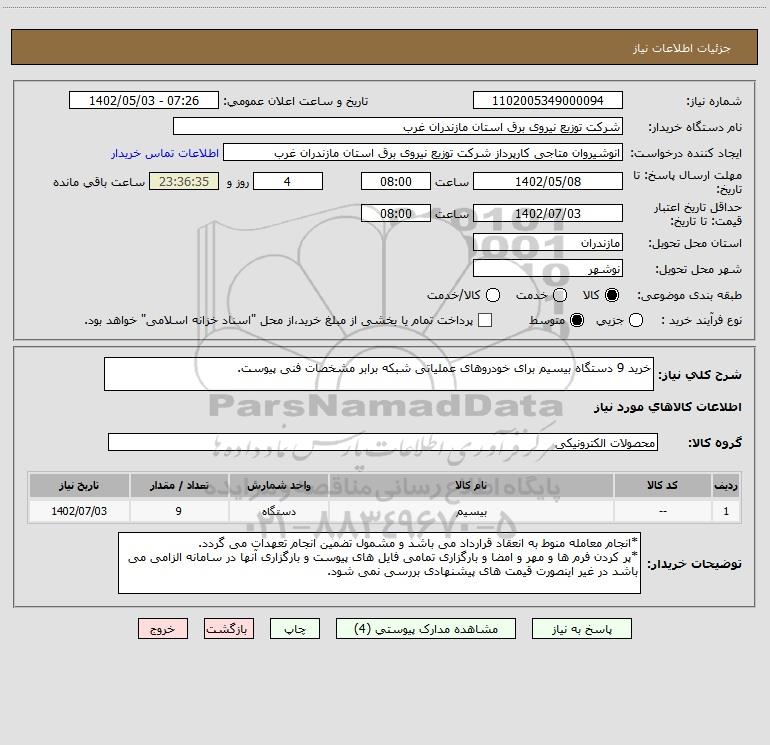The width and height of the screenshot is (770, 745).
Task: Click the چاپ print button
Action: pyautogui.click(x=295, y=629)
